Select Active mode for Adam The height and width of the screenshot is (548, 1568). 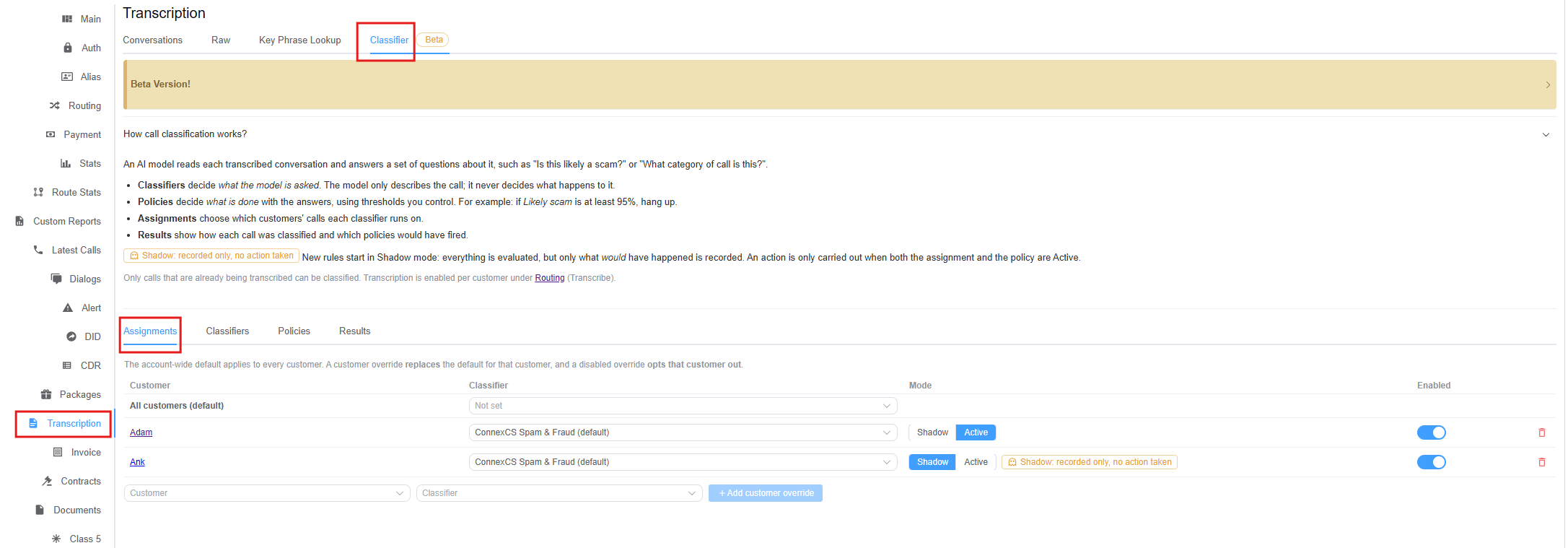click(x=976, y=432)
